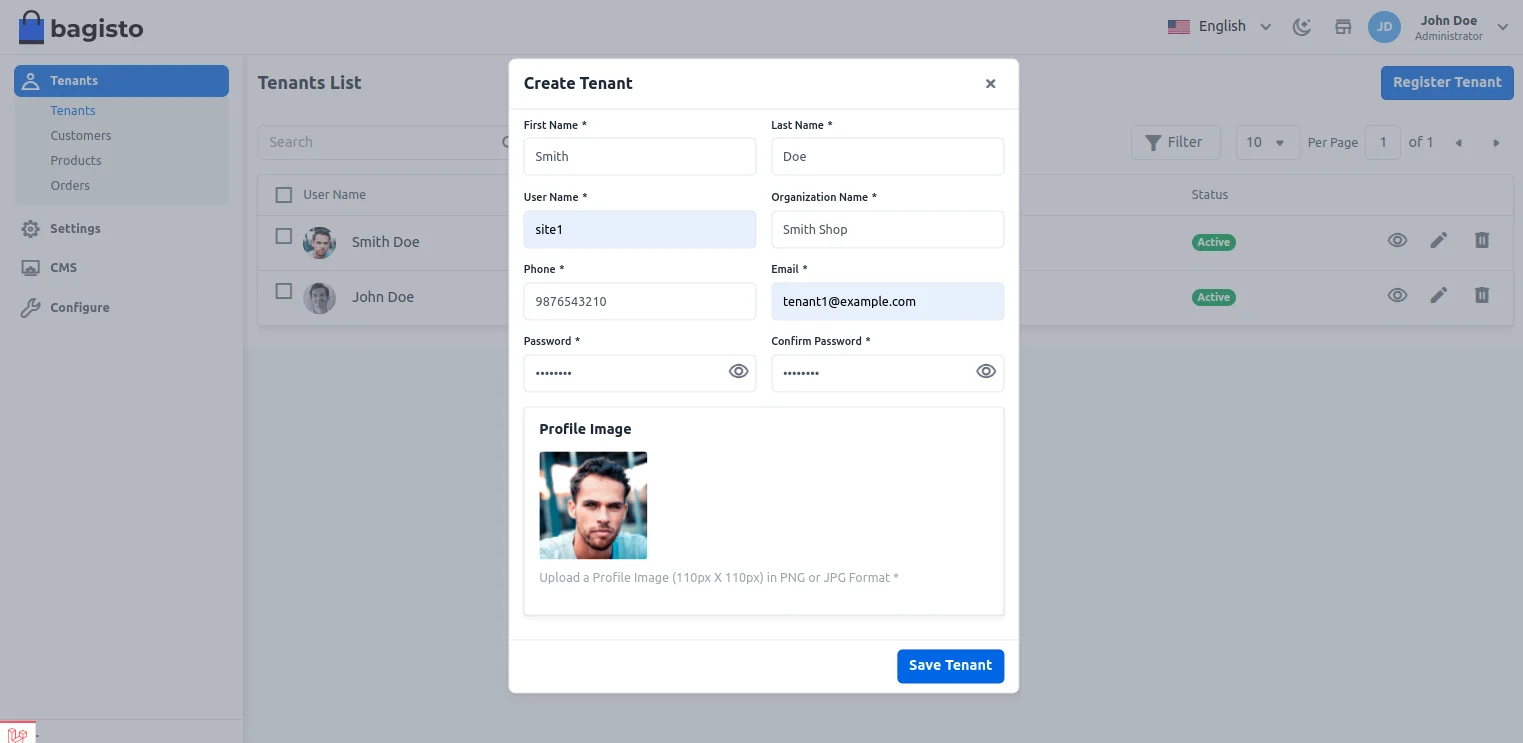Open the Settings section in the sidebar
Image resolution: width=1523 pixels, height=743 pixels.
tap(74, 228)
